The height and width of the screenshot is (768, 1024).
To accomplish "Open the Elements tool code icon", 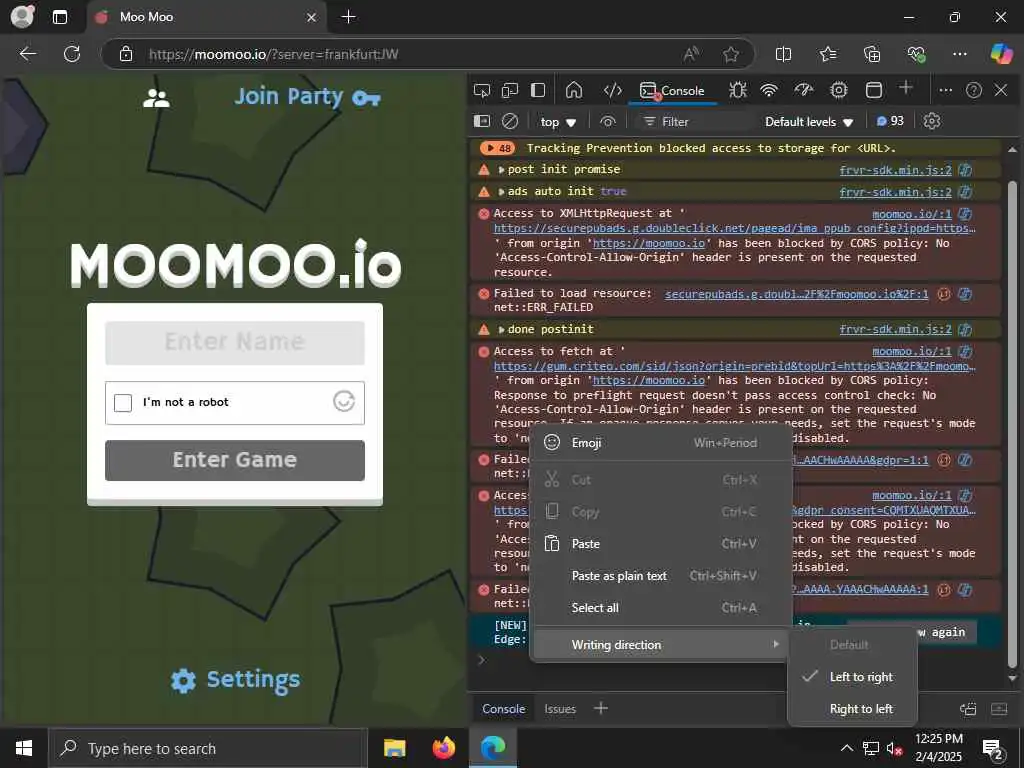I will point(612,90).
